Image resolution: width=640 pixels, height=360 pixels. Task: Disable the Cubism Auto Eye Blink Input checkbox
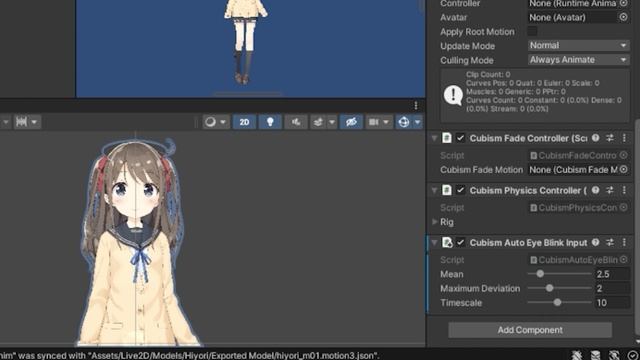click(460, 242)
